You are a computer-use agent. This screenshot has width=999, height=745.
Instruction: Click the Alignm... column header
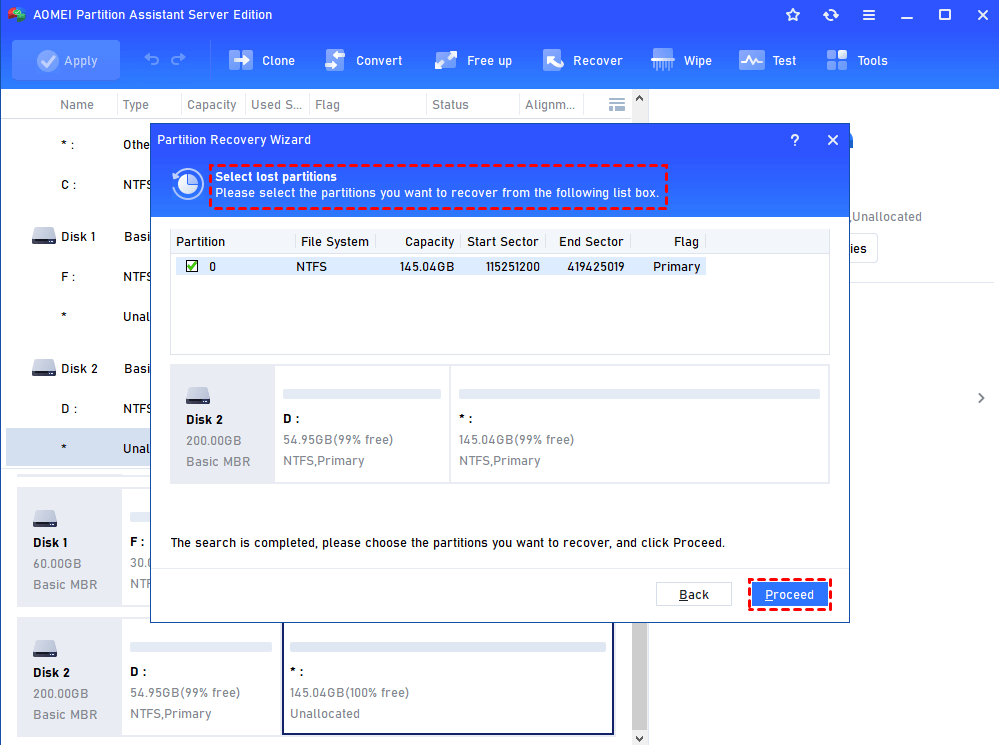pyautogui.click(x=550, y=105)
